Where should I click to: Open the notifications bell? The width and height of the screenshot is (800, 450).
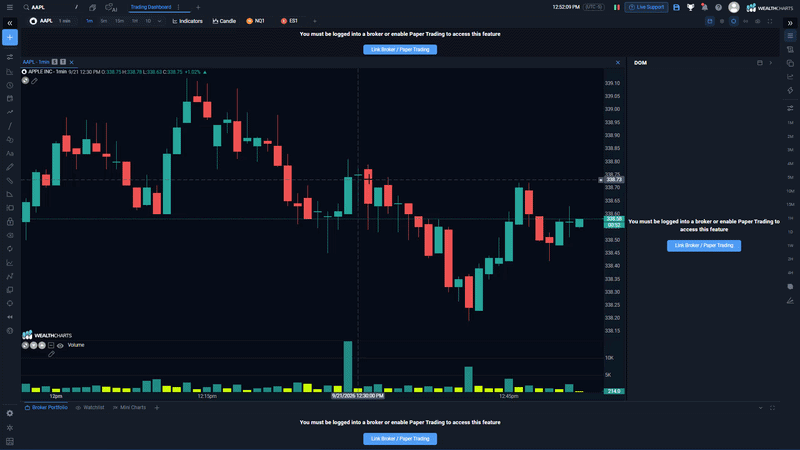[x=705, y=7]
